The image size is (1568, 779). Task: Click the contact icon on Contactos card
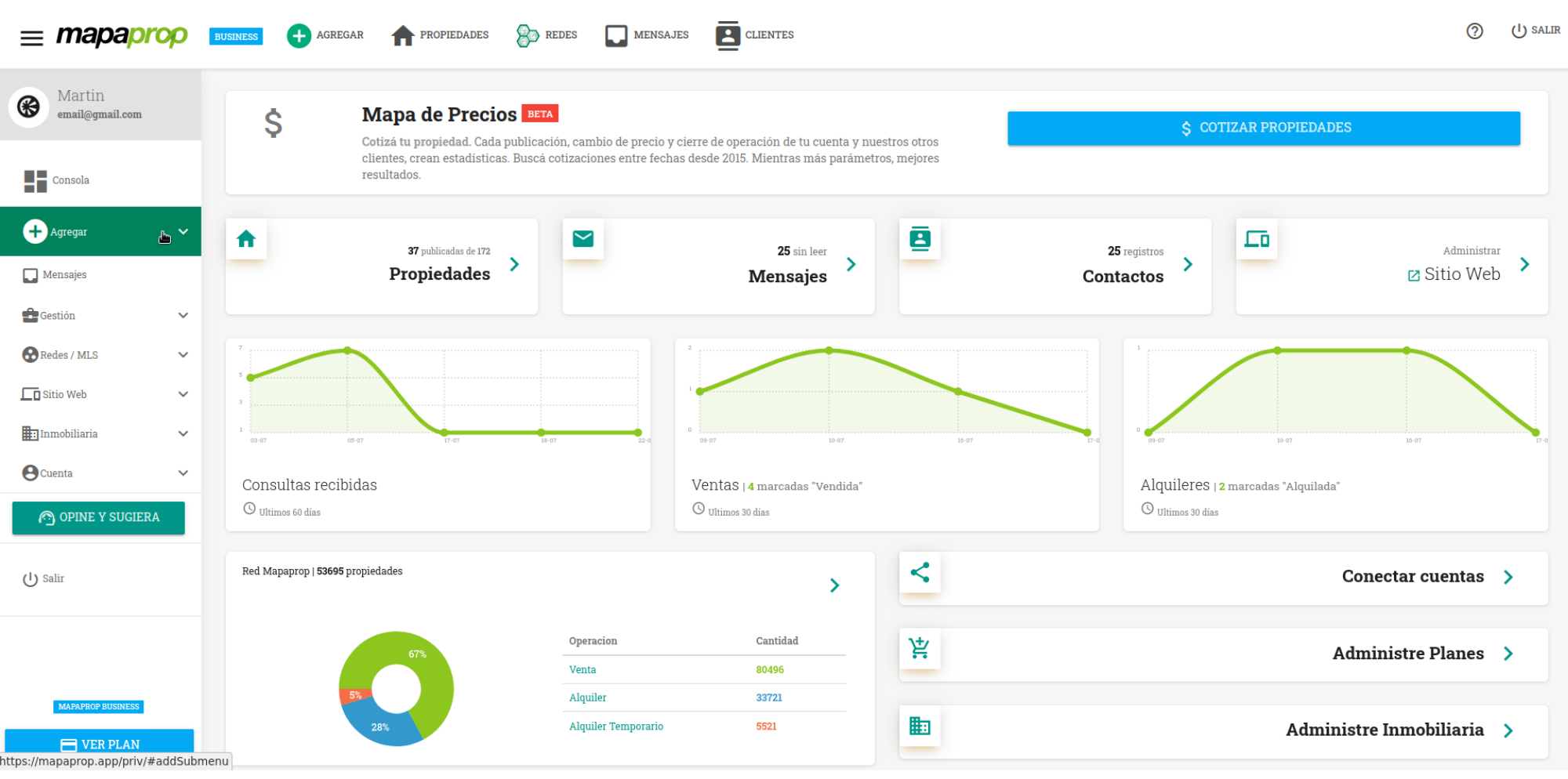(x=920, y=238)
